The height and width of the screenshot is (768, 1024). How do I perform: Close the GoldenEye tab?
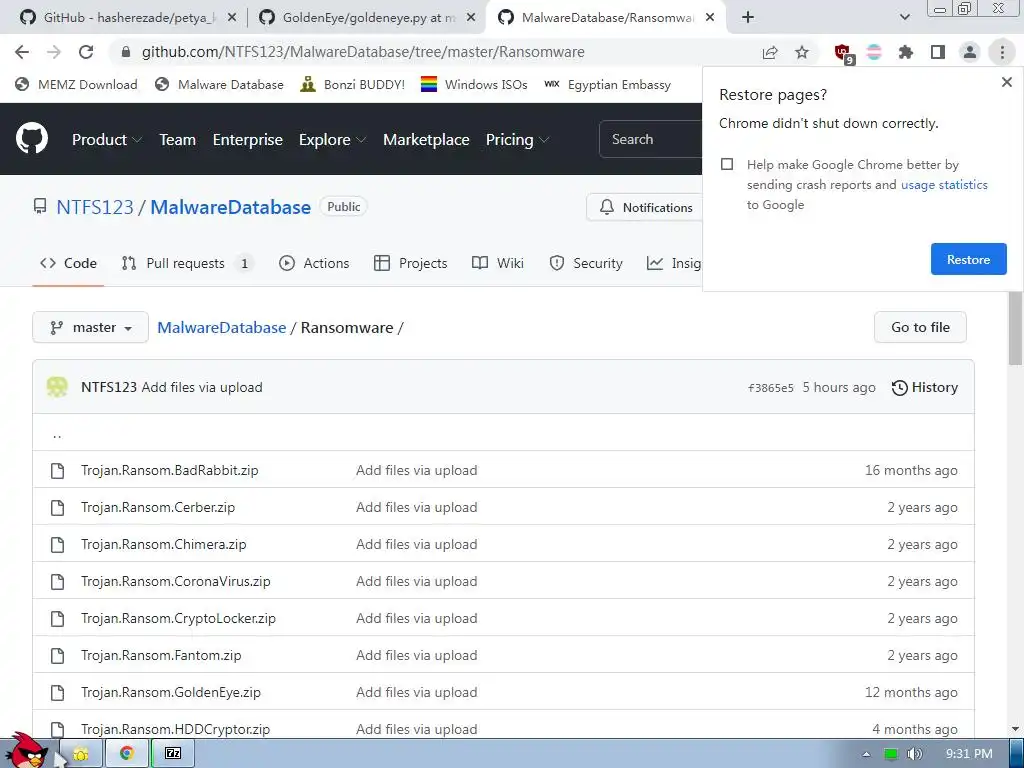click(471, 18)
